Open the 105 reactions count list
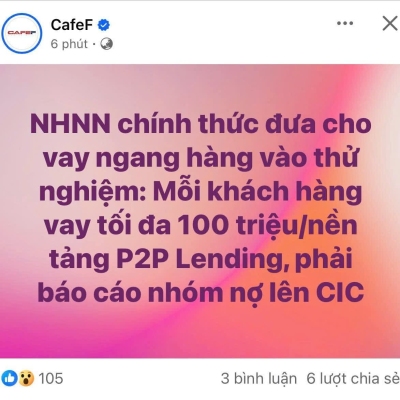 [x=51, y=379]
